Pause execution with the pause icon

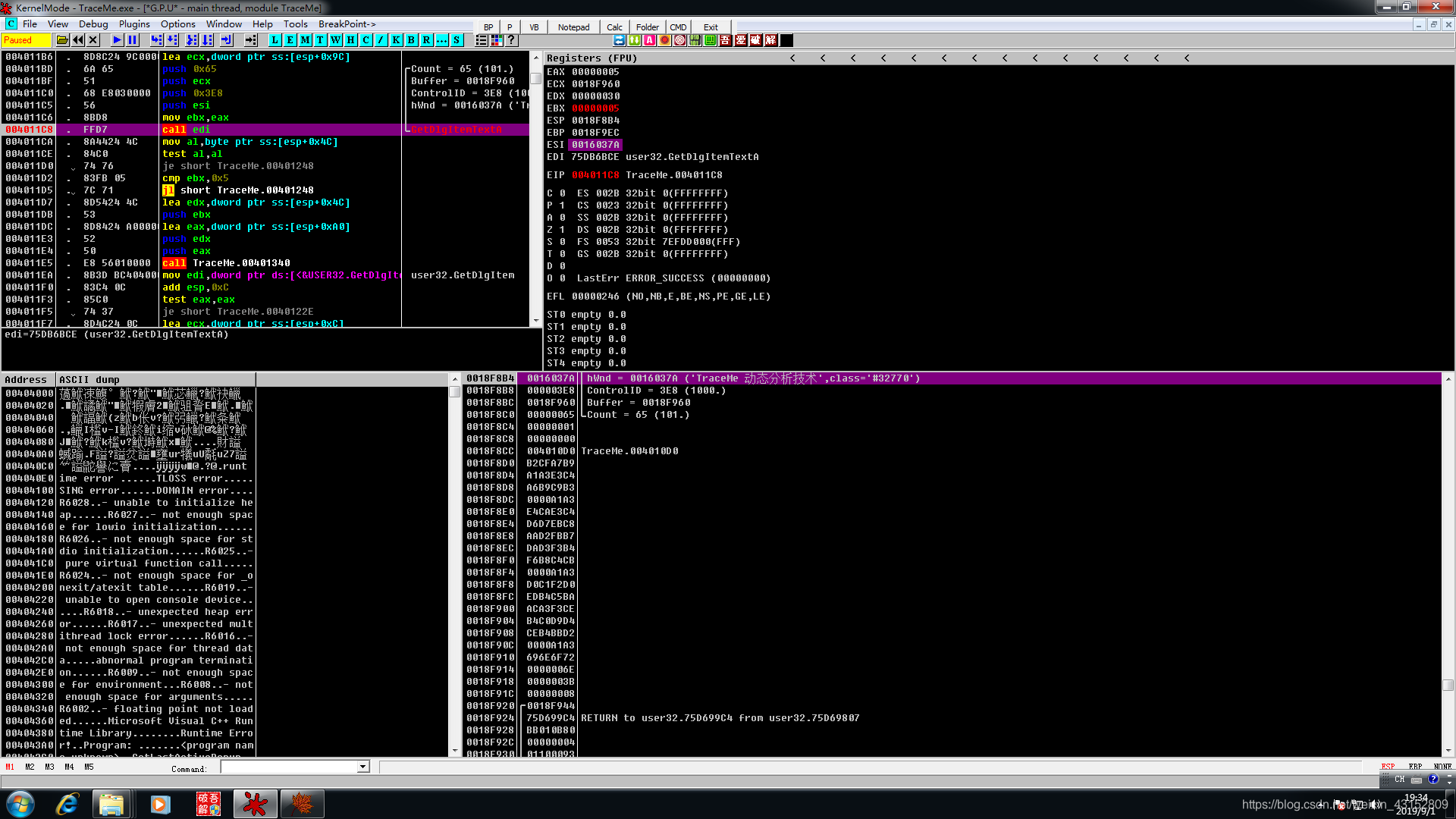tap(133, 40)
